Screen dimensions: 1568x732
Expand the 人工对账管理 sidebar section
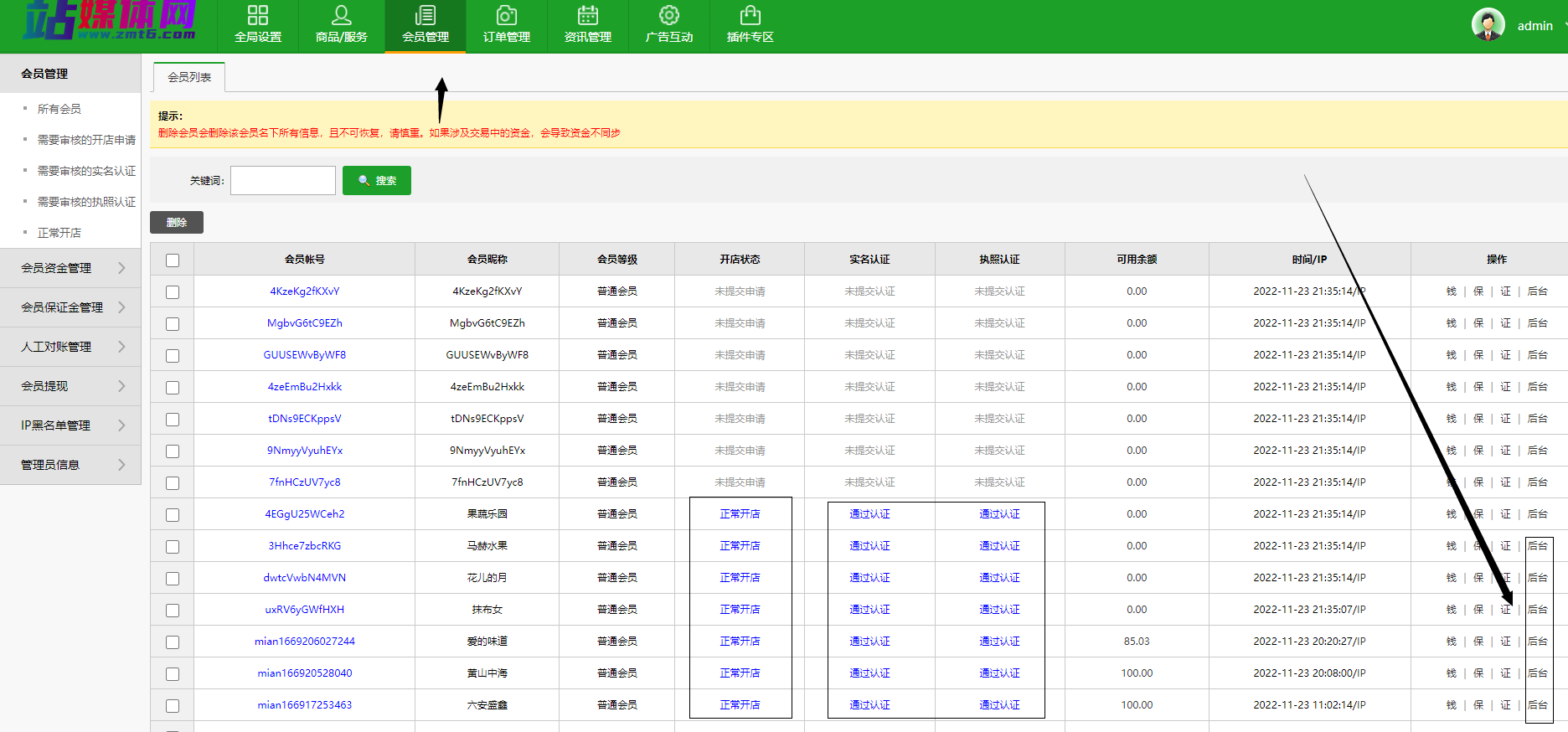(70, 347)
